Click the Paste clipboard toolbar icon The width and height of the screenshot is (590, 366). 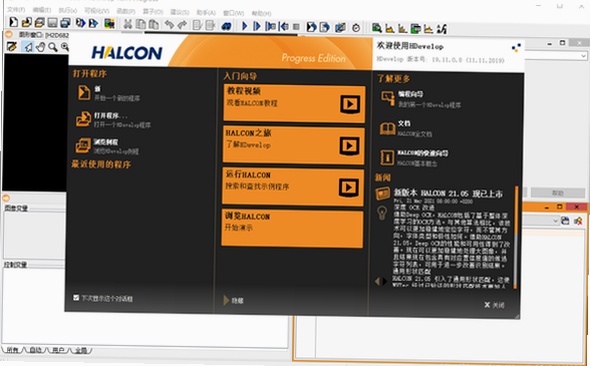click(x=153, y=24)
